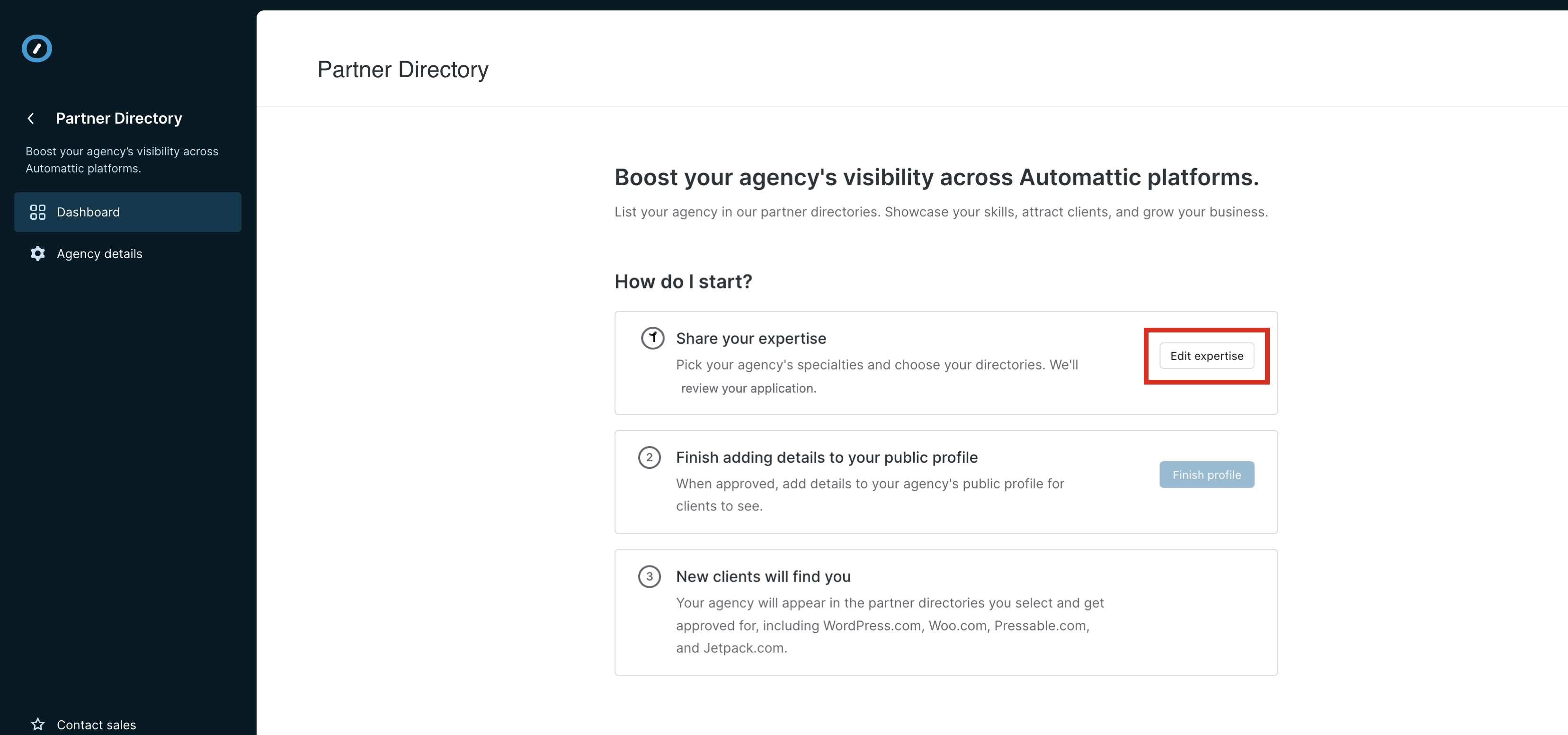The width and height of the screenshot is (1568, 735).
Task: Click the New clients will find you card
Action: tap(945, 611)
